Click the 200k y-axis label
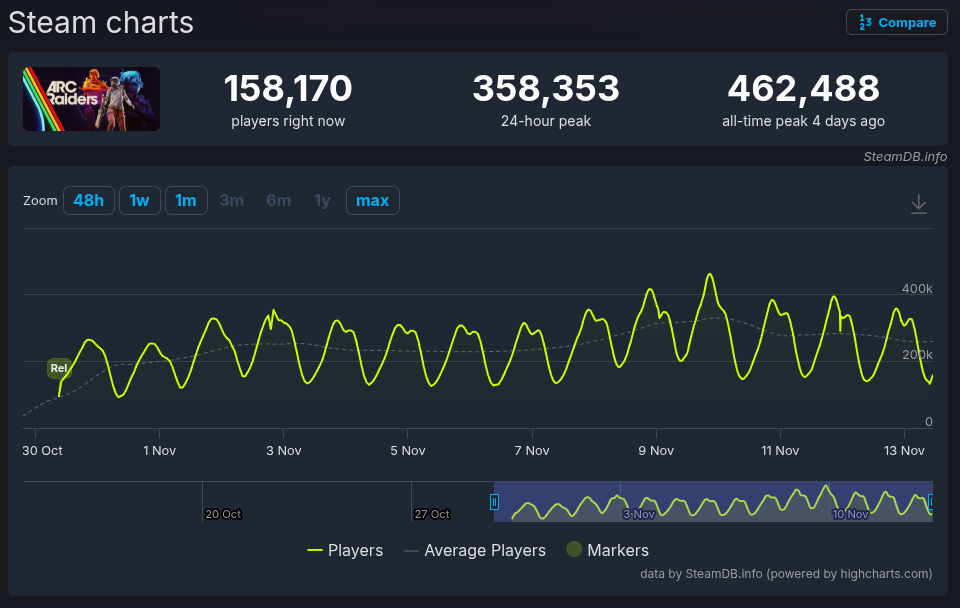The image size is (960, 608). pyautogui.click(x=917, y=355)
